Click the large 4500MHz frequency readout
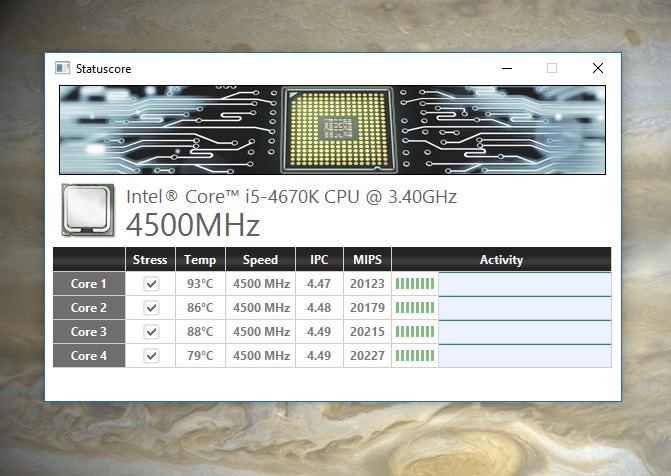 pos(193,225)
